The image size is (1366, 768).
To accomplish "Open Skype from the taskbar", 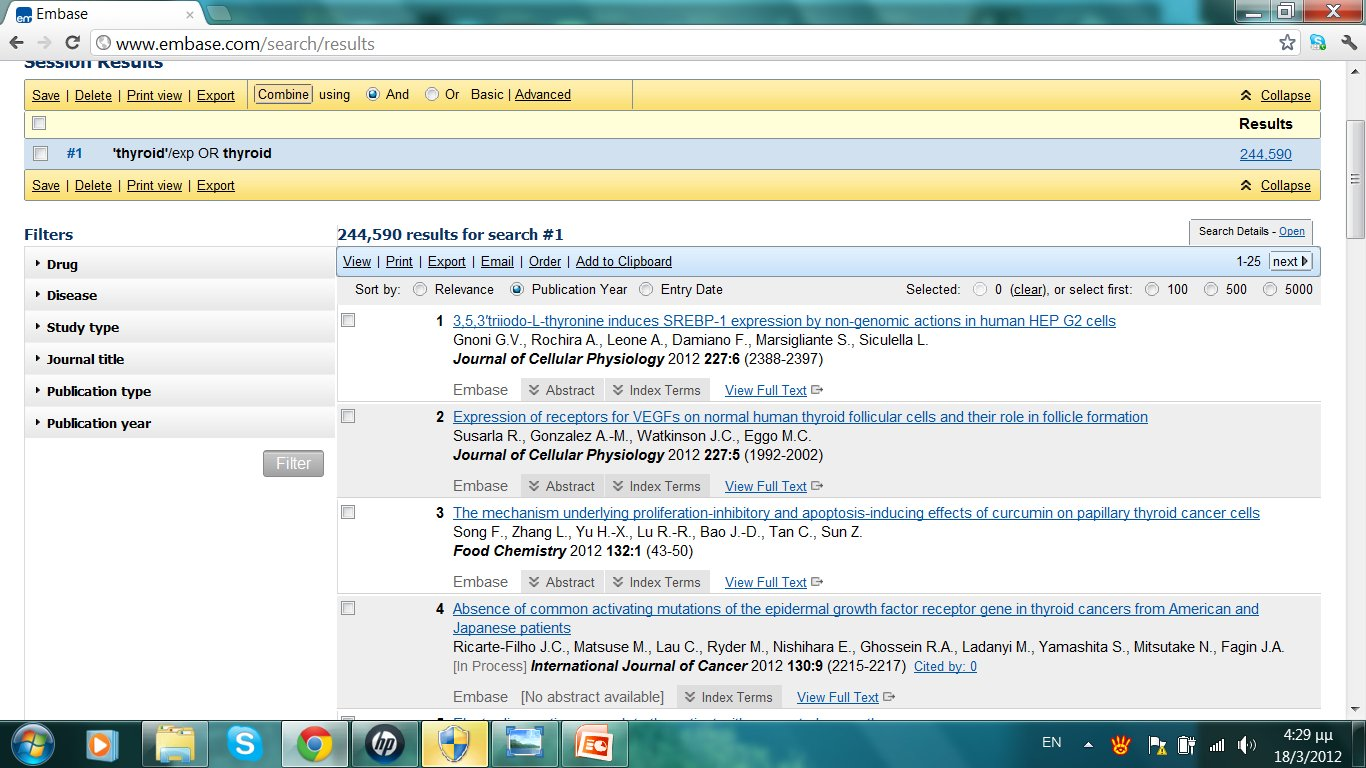I will pos(244,744).
